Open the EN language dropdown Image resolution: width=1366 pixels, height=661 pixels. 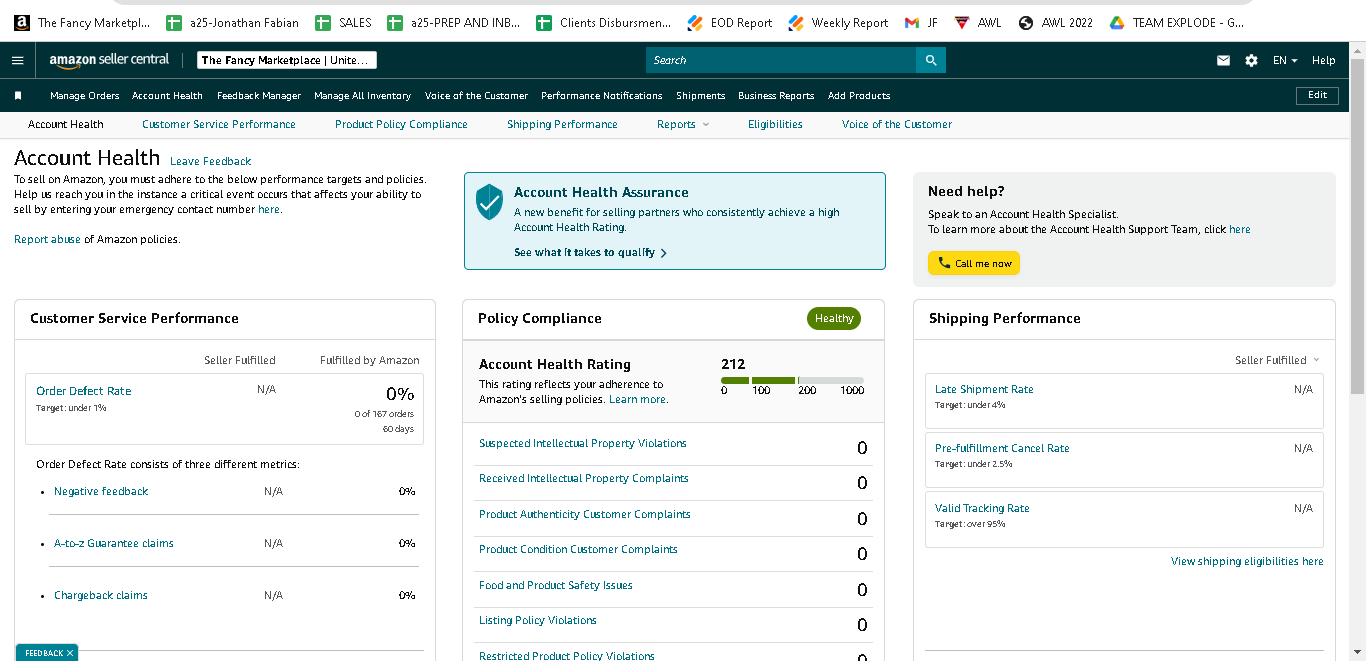click(x=1285, y=60)
